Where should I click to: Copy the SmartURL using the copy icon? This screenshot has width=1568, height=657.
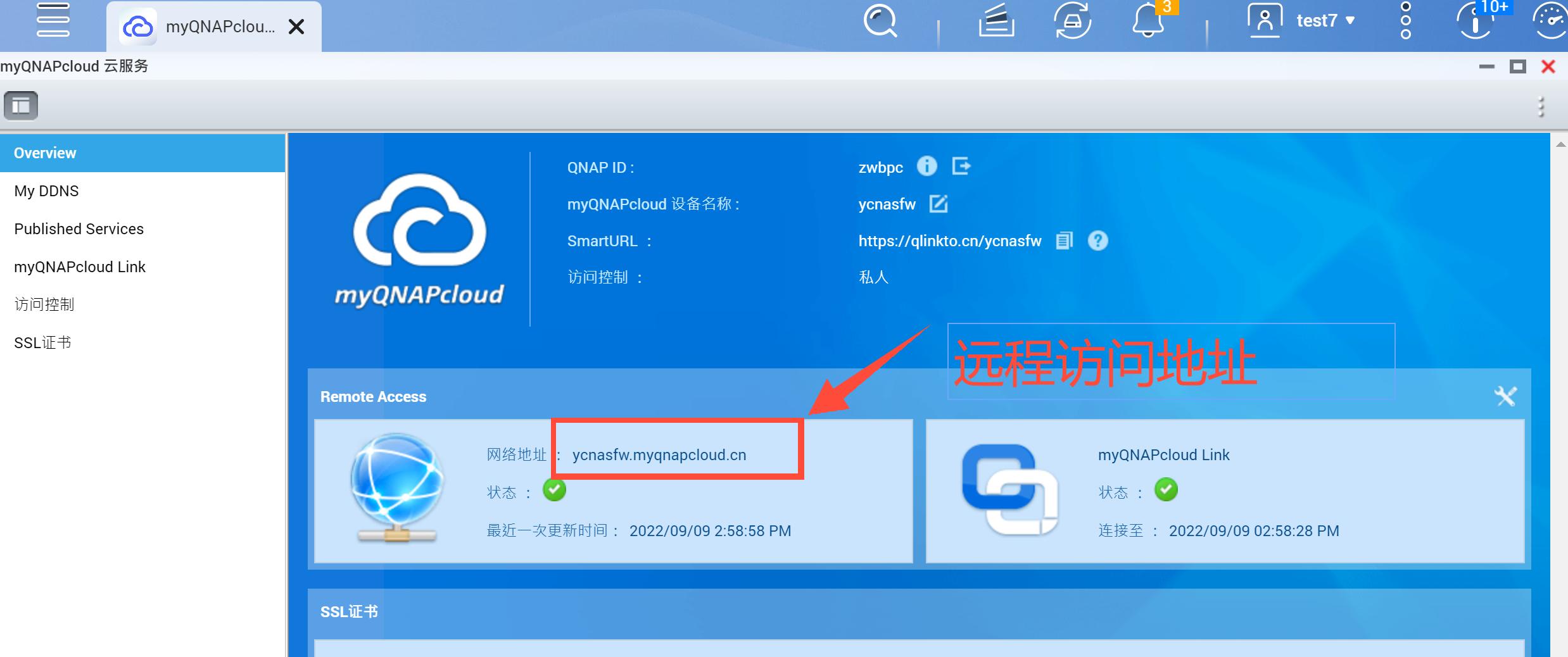click(x=1064, y=241)
